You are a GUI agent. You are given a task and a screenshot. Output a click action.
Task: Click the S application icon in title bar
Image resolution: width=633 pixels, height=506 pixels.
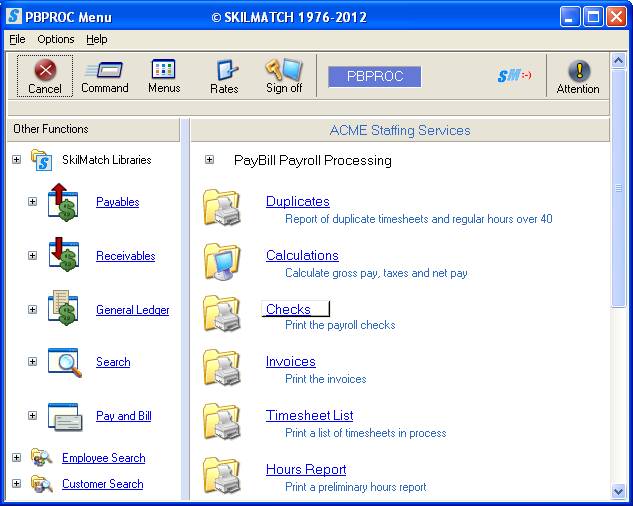(14, 17)
